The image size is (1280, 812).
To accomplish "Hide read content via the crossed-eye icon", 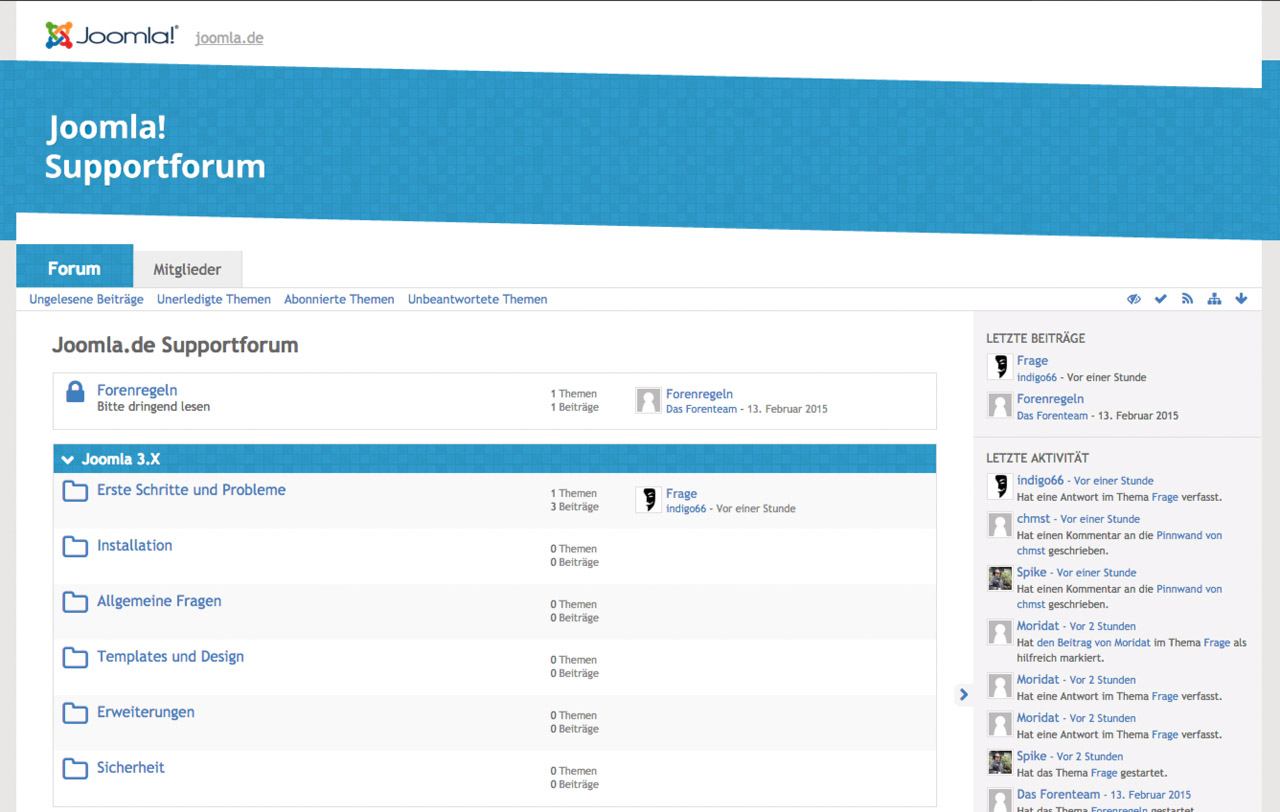I will pyautogui.click(x=1134, y=299).
